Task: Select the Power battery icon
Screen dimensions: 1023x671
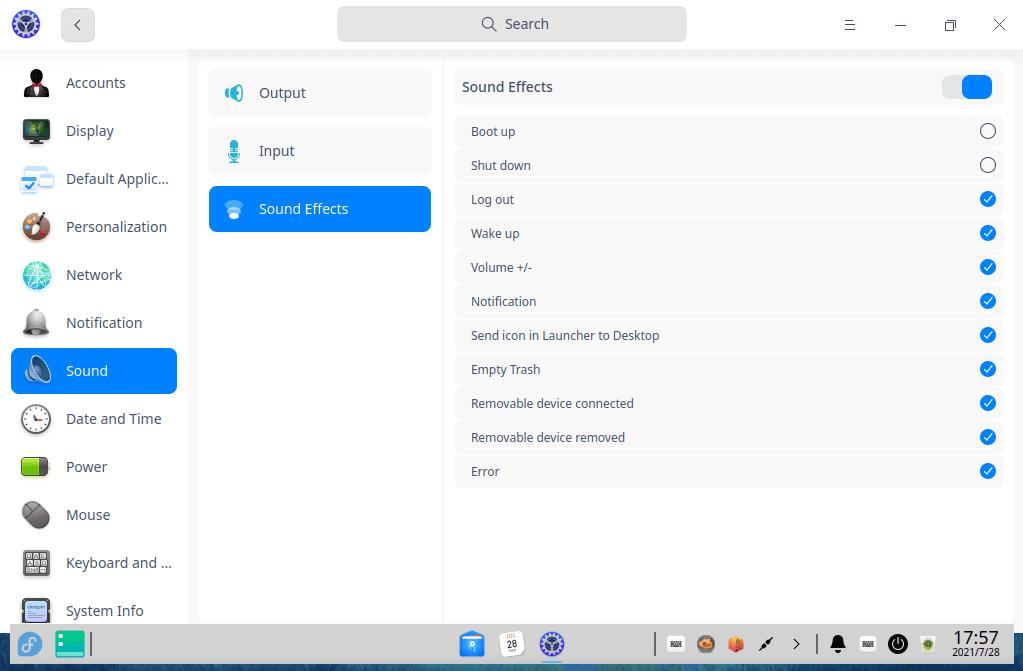Action: click(x=35, y=467)
